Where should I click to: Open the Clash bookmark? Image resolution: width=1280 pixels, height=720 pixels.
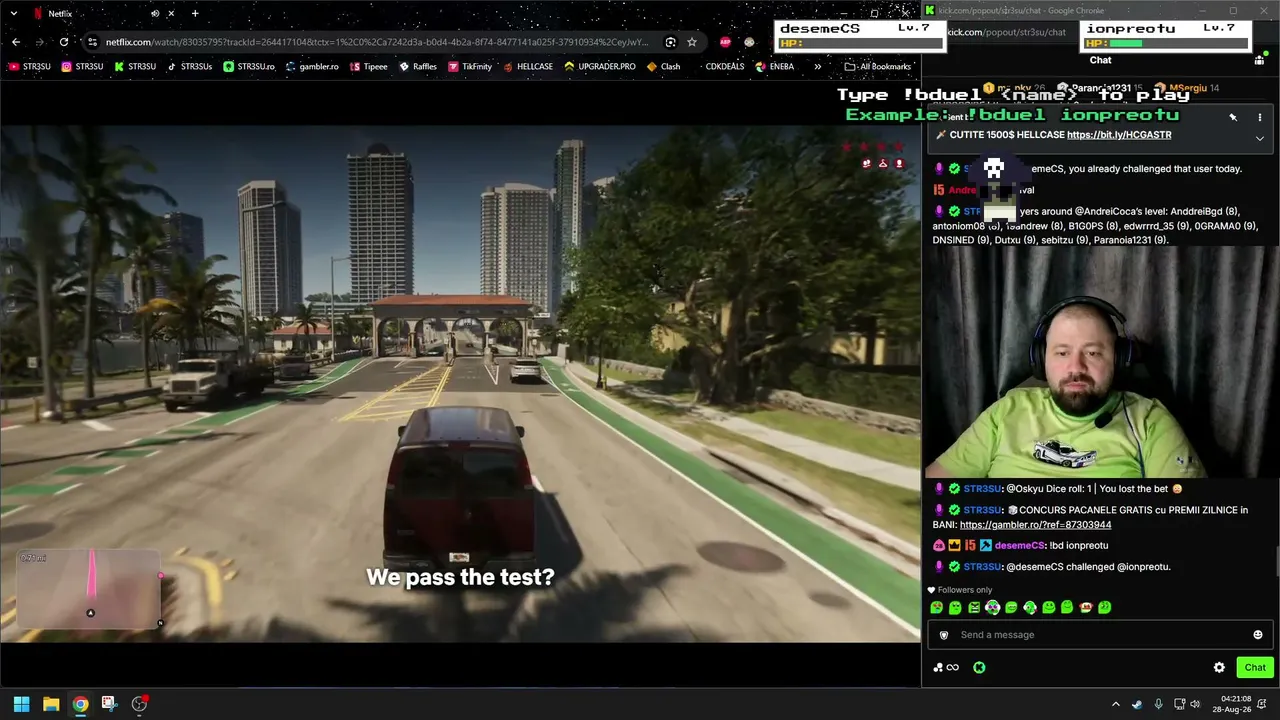664,67
